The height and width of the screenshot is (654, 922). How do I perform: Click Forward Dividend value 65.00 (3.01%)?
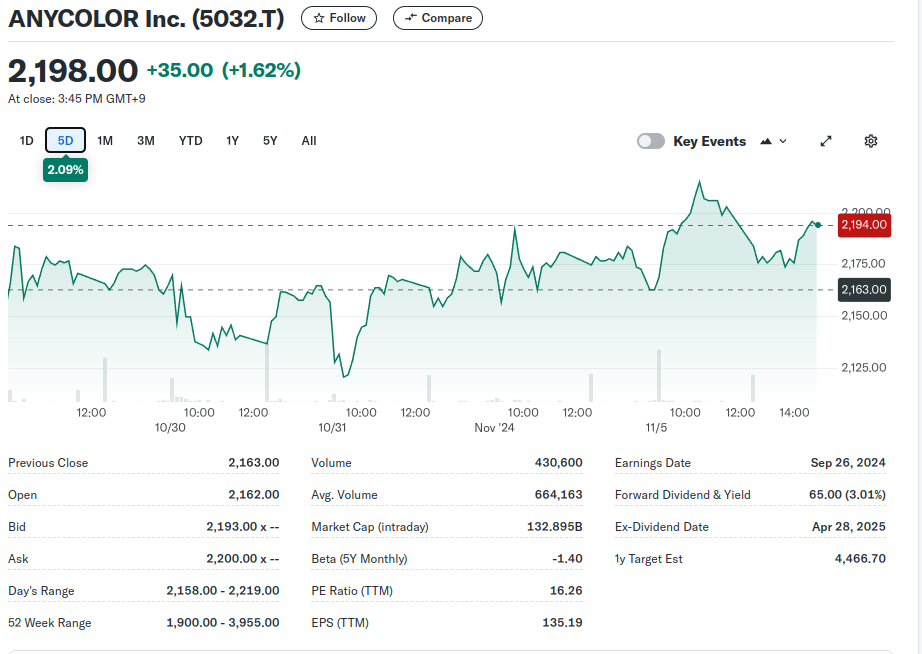click(847, 495)
